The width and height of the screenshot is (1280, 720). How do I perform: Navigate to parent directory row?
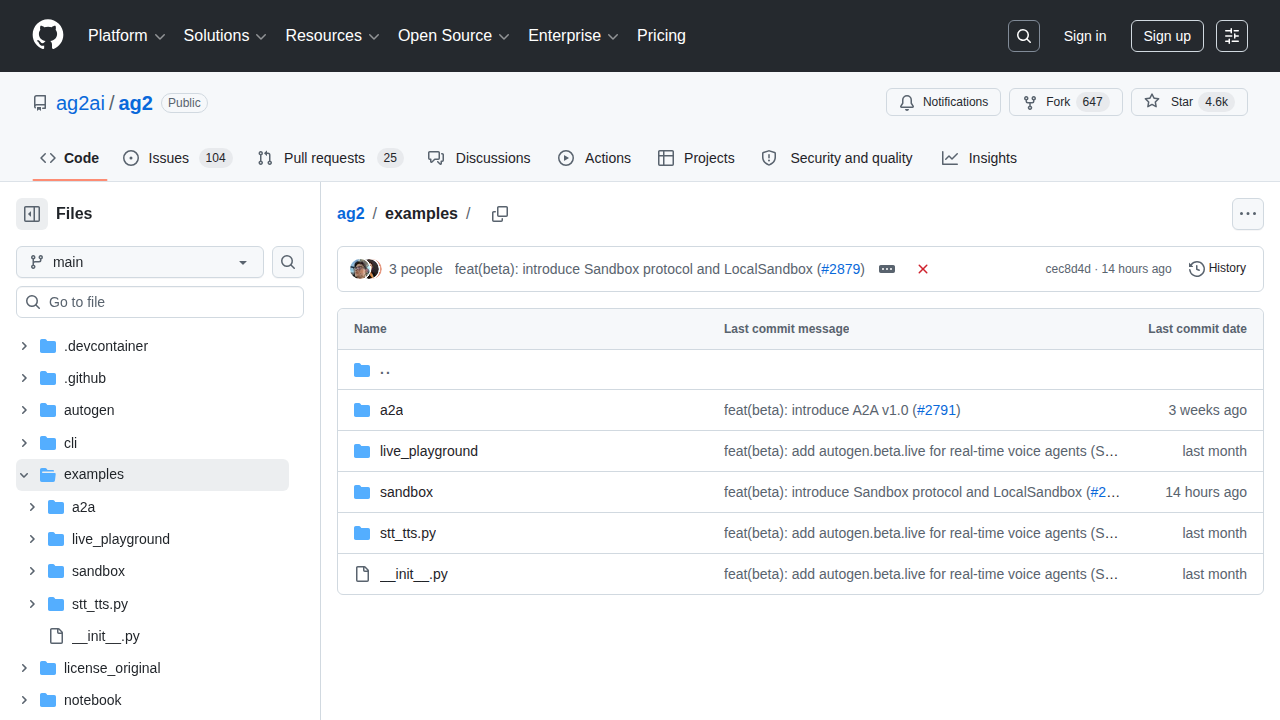[800, 370]
